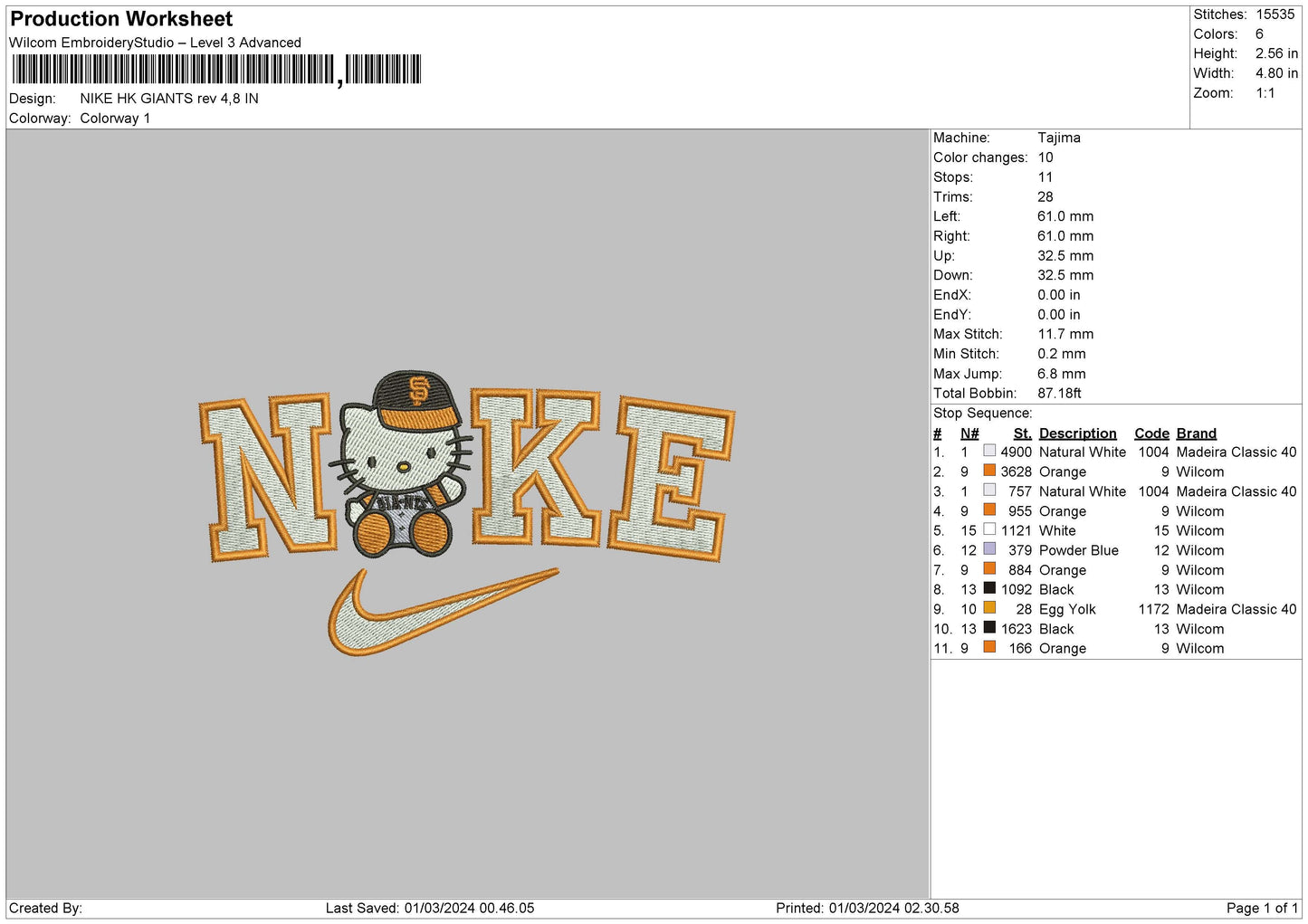
Task: Click the Egg Yolk description text
Action: point(1067,609)
